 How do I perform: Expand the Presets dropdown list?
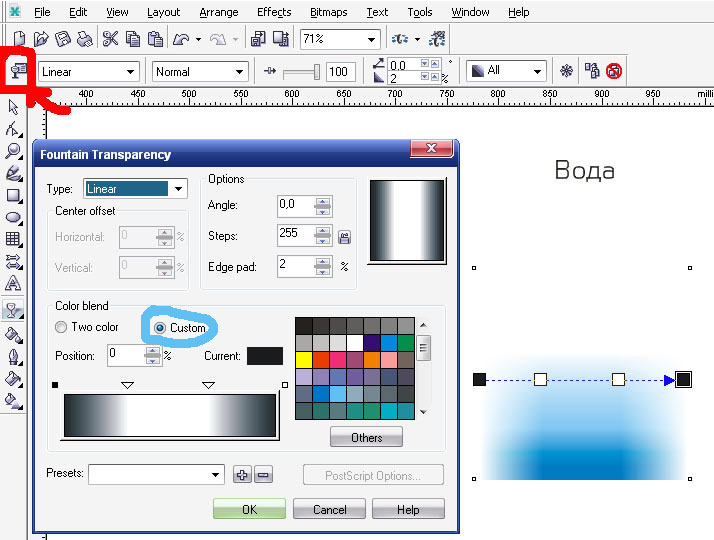coord(156,474)
